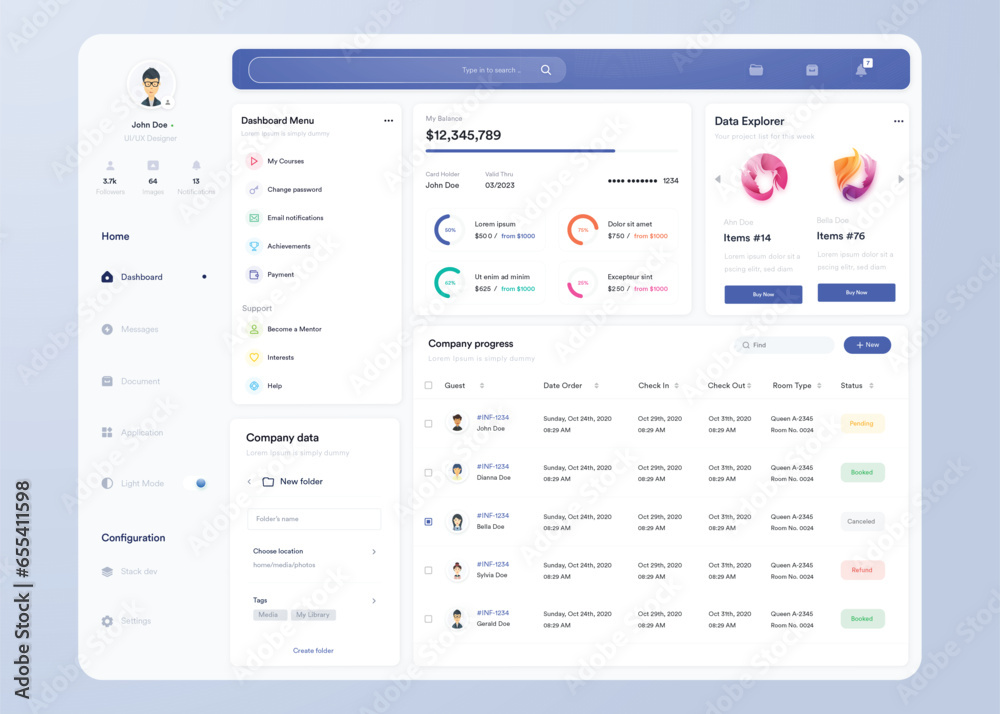This screenshot has width=1000, height=714.
Task: Sort the table by Room Type column
Action: (819, 386)
